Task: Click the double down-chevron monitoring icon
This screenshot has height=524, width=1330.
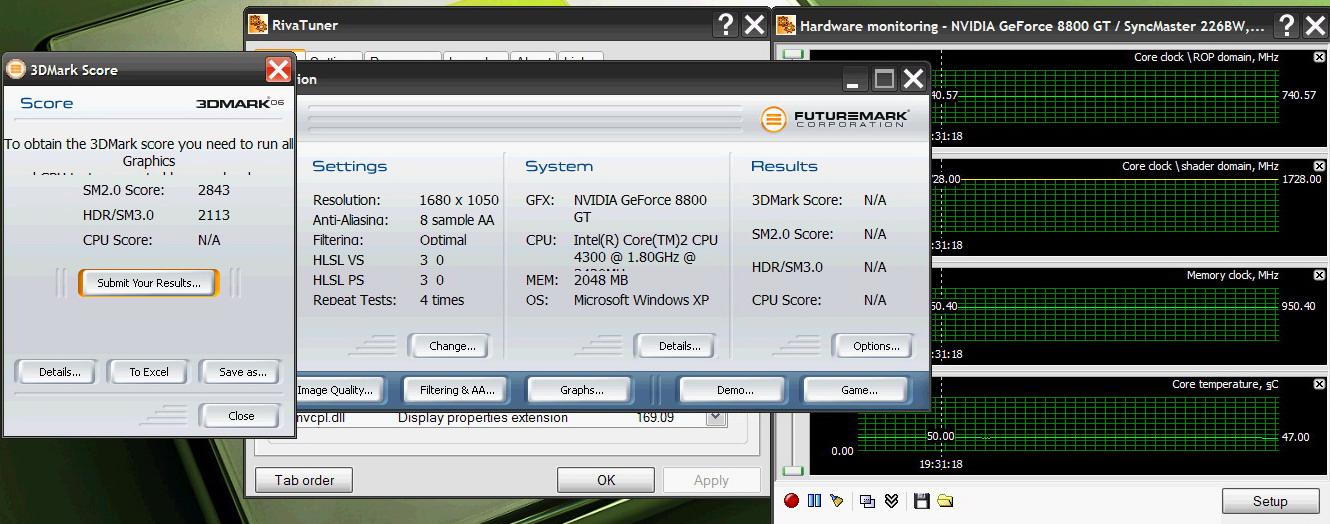Action: (891, 501)
